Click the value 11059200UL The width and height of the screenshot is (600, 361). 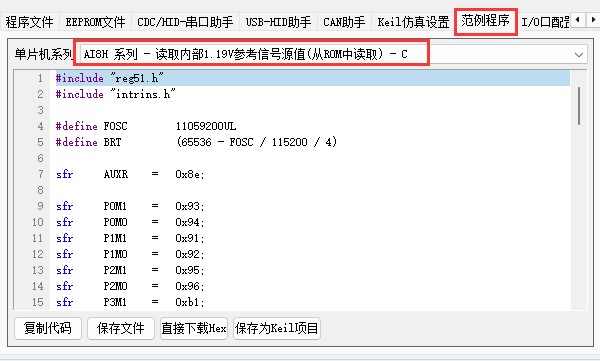pyautogui.click(x=206, y=126)
